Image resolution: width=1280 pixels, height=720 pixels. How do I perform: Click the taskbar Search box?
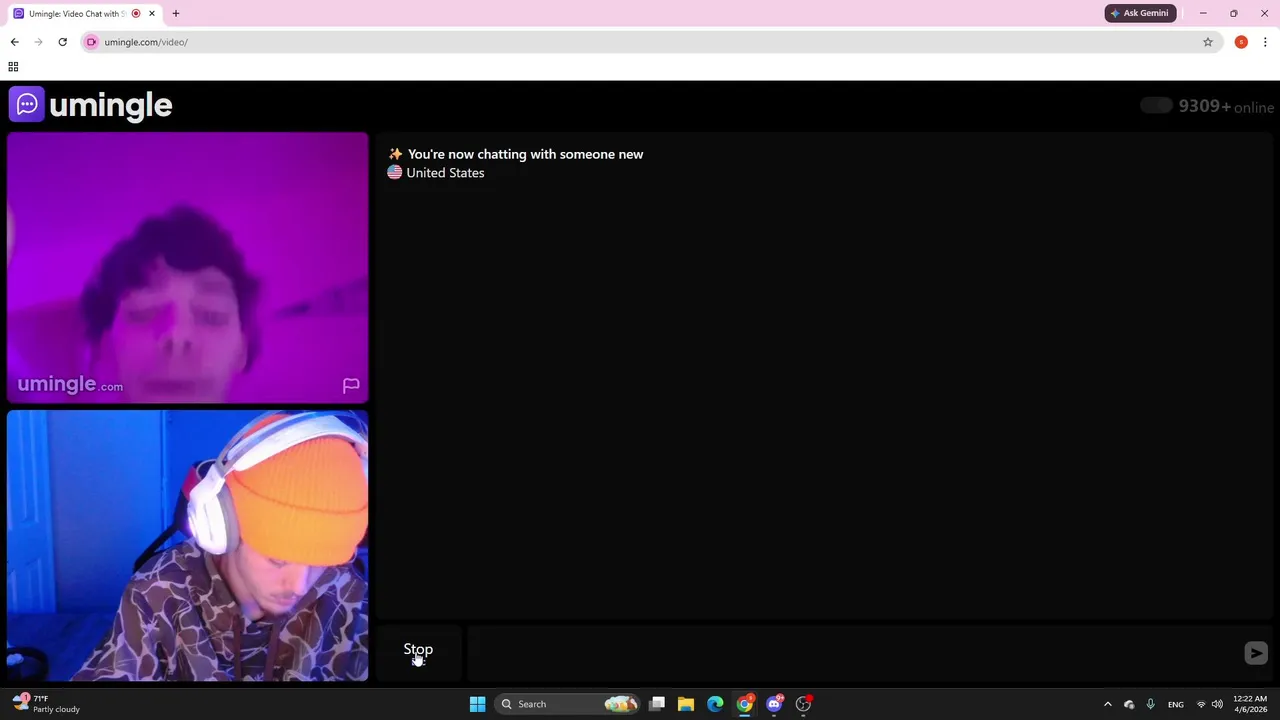(x=568, y=704)
